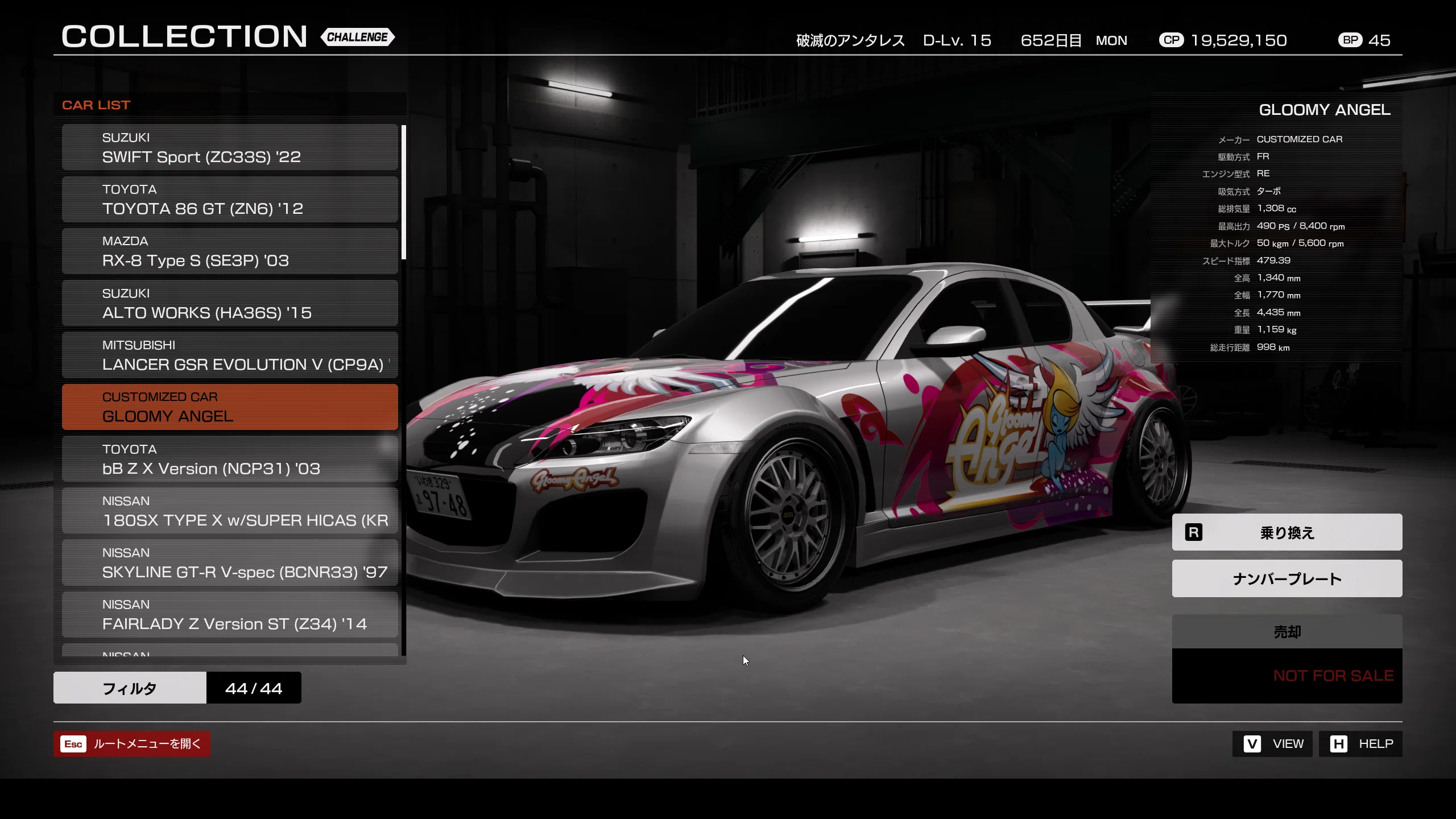
Task: Click the BP points icon
Action: [1350, 40]
